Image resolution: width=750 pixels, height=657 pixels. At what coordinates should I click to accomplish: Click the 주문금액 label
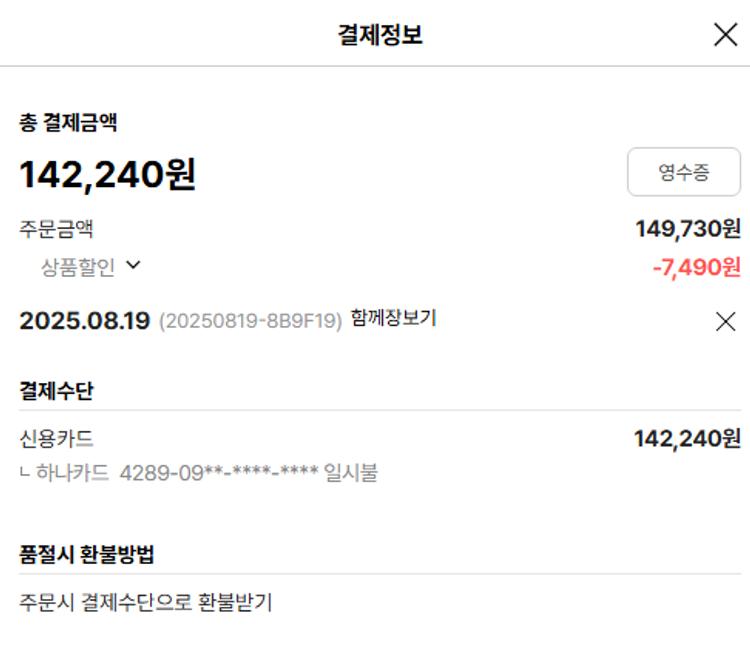[57, 229]
